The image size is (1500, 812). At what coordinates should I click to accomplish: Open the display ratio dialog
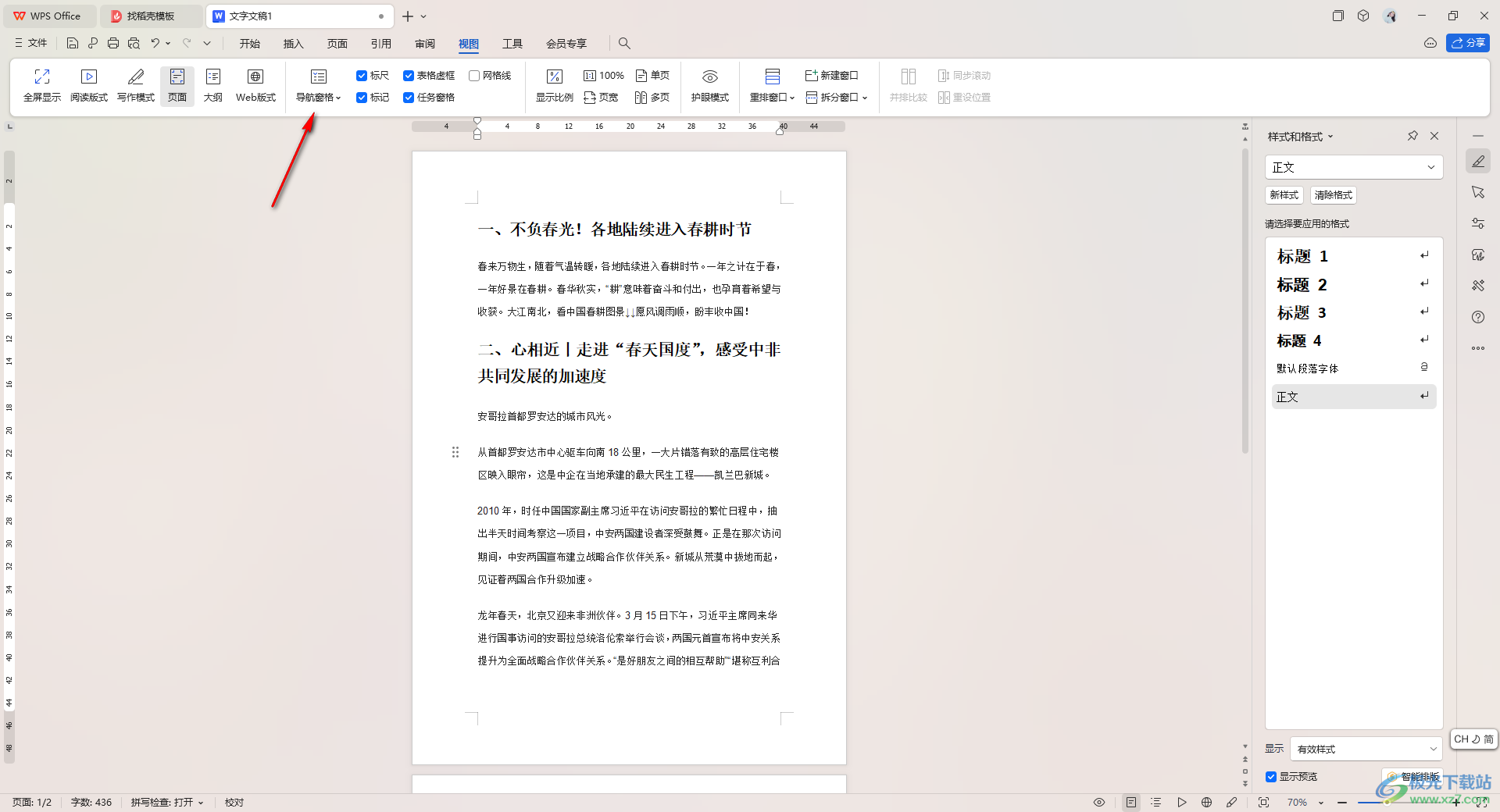point(555,85)
